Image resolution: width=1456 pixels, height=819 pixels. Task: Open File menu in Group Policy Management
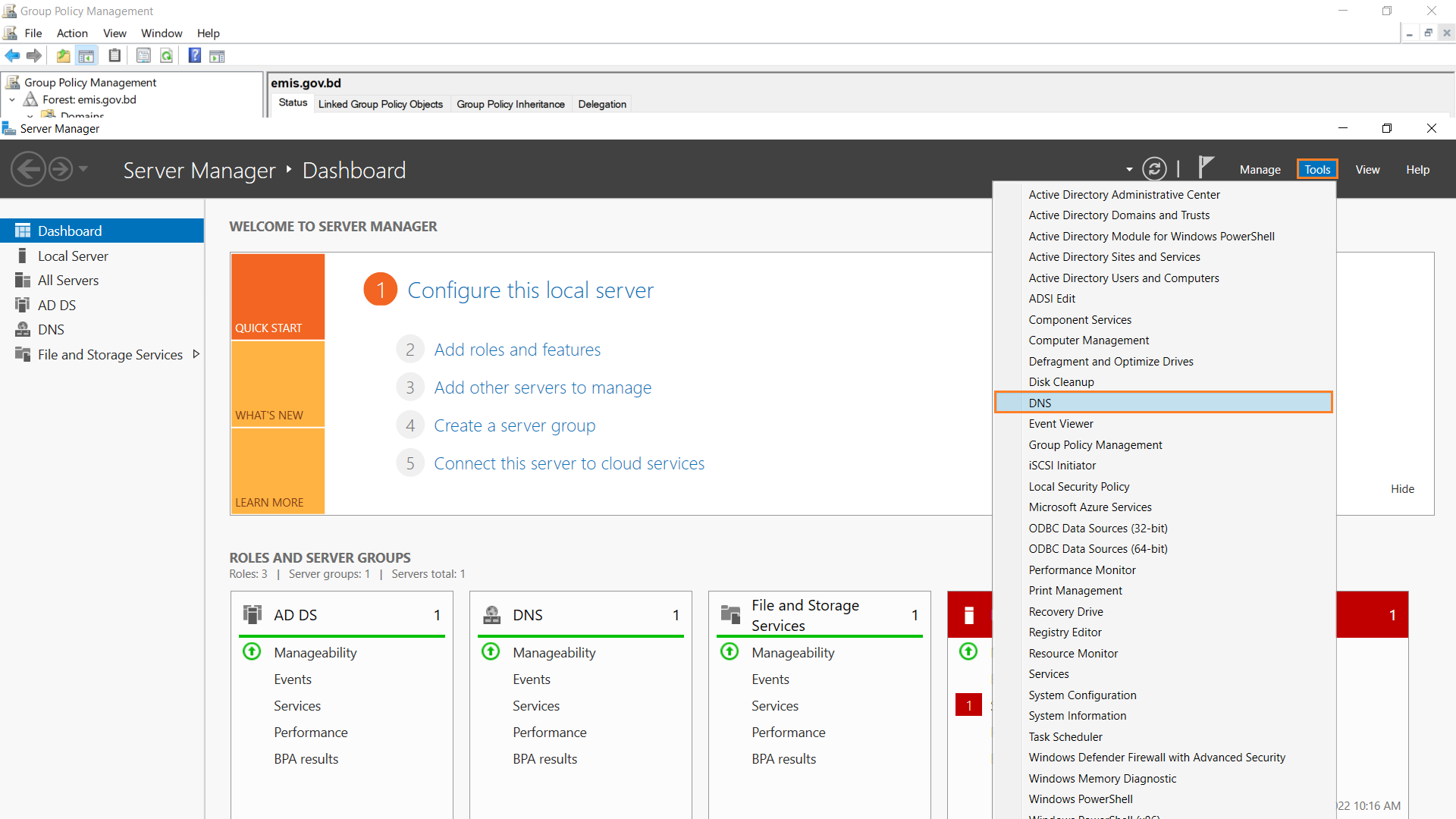(x=33, y=33)
